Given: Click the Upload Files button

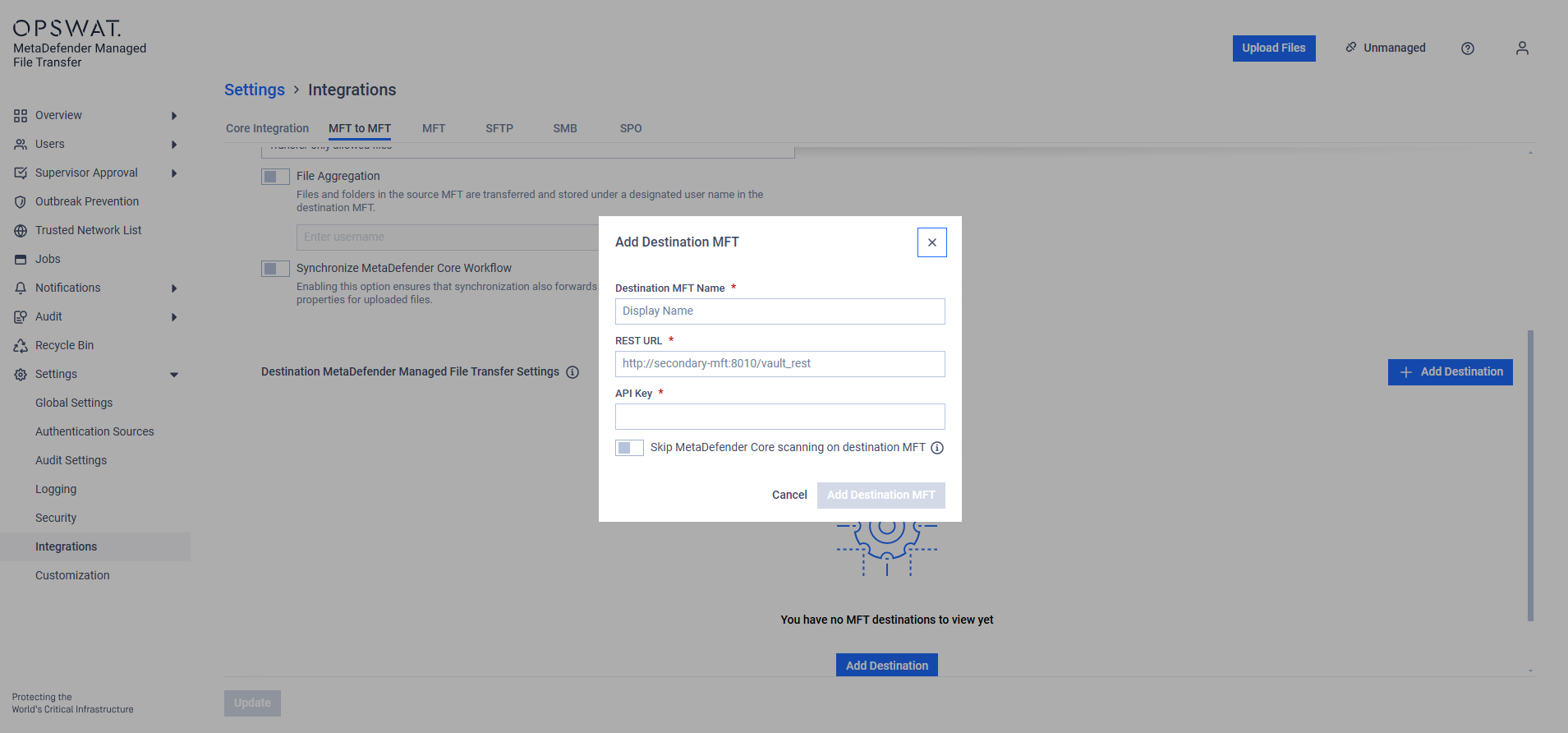Looking at the screenshot, I should click(1274, 48).
